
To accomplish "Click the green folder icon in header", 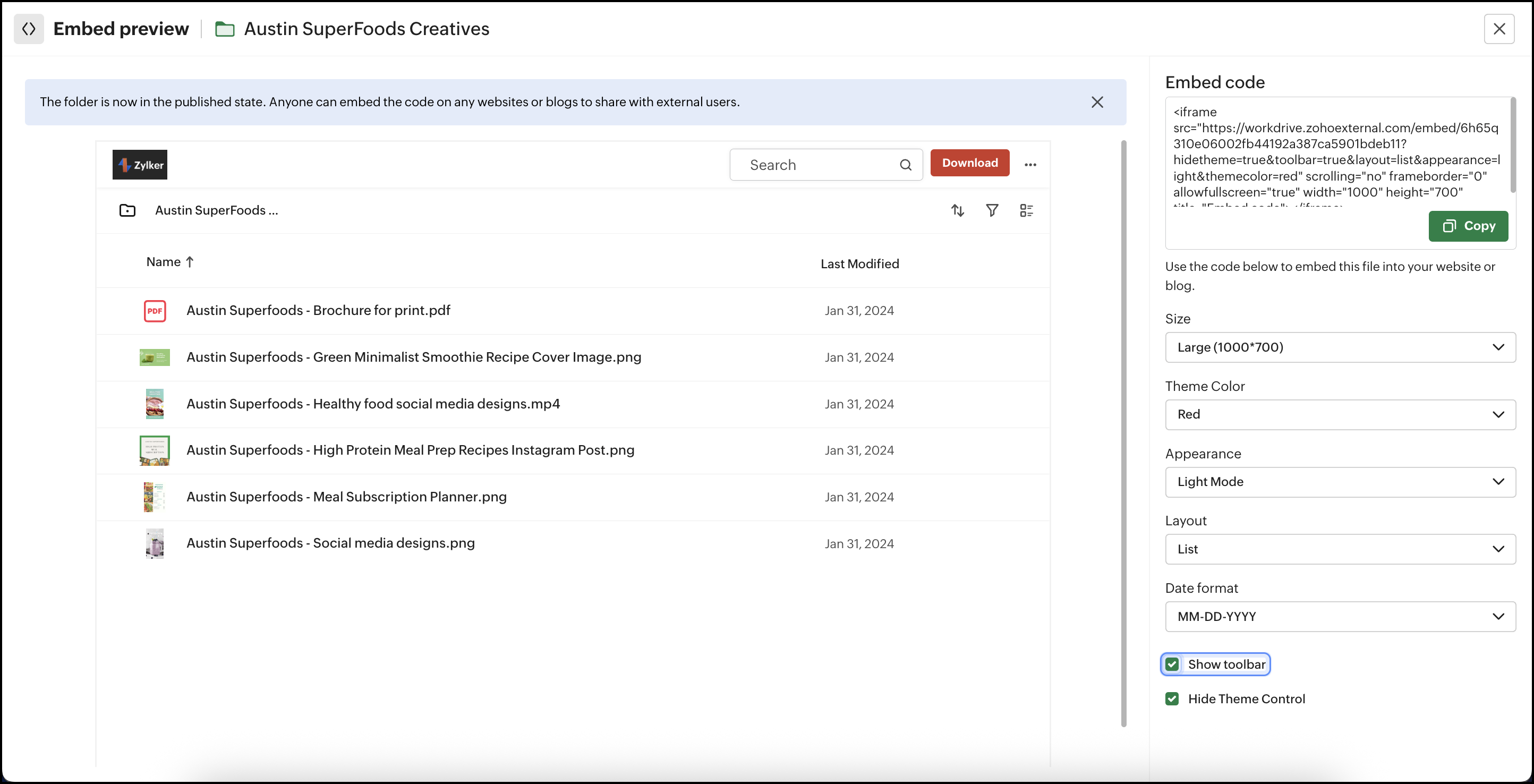I will click(225, 29).
